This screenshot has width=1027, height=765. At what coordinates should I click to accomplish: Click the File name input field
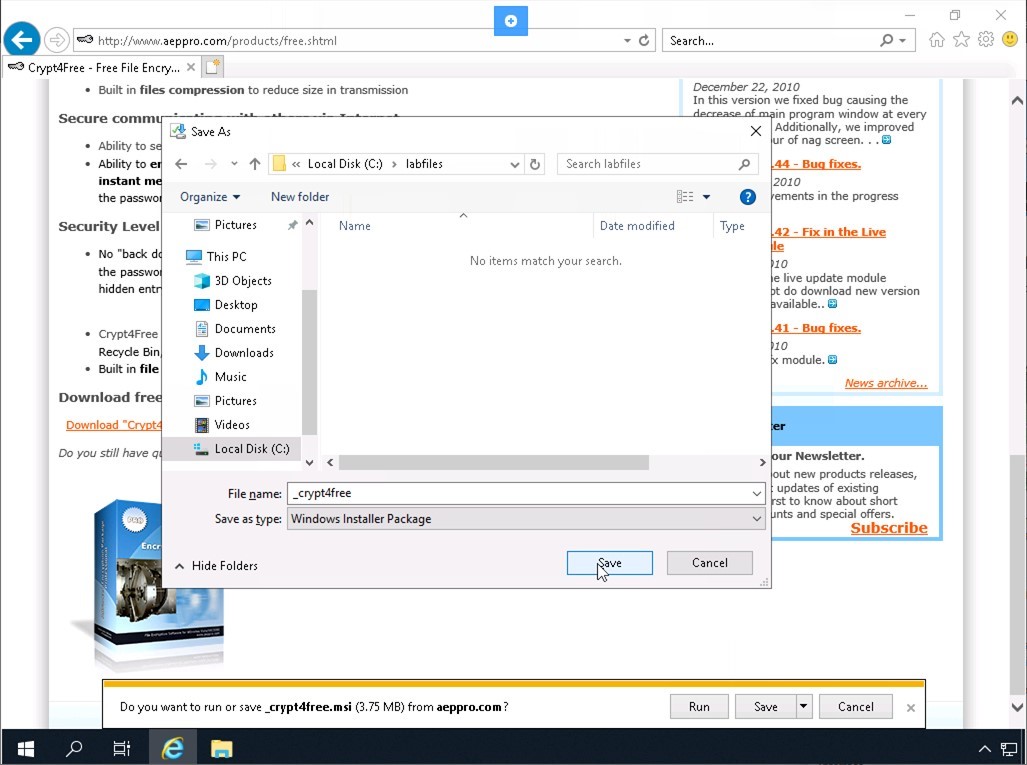518,493
